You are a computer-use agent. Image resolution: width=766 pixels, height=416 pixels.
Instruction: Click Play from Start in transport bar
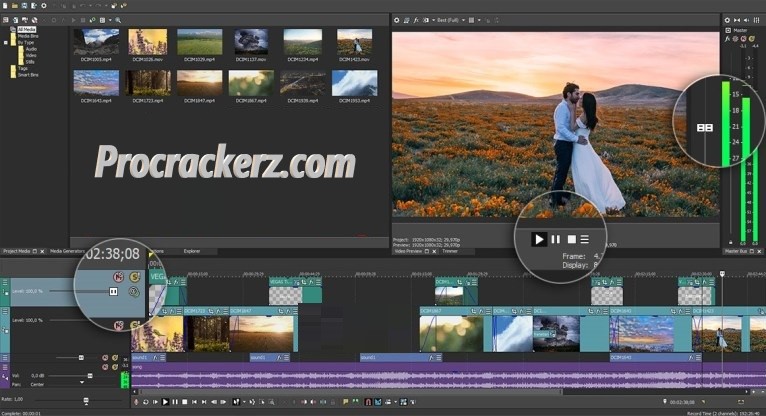point(155,402)
